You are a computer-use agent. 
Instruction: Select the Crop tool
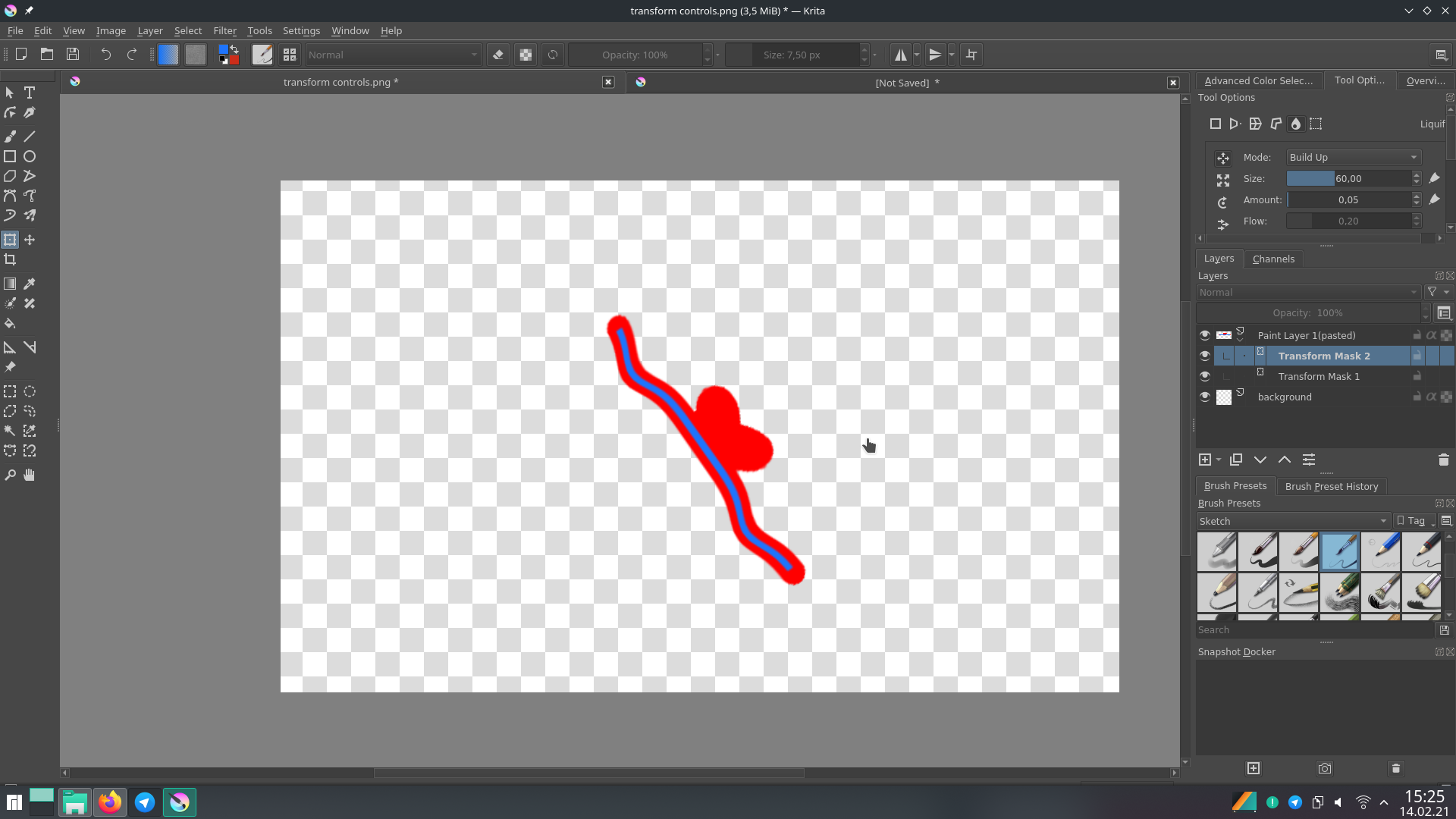pyautogui.click(x=10, y=259)
